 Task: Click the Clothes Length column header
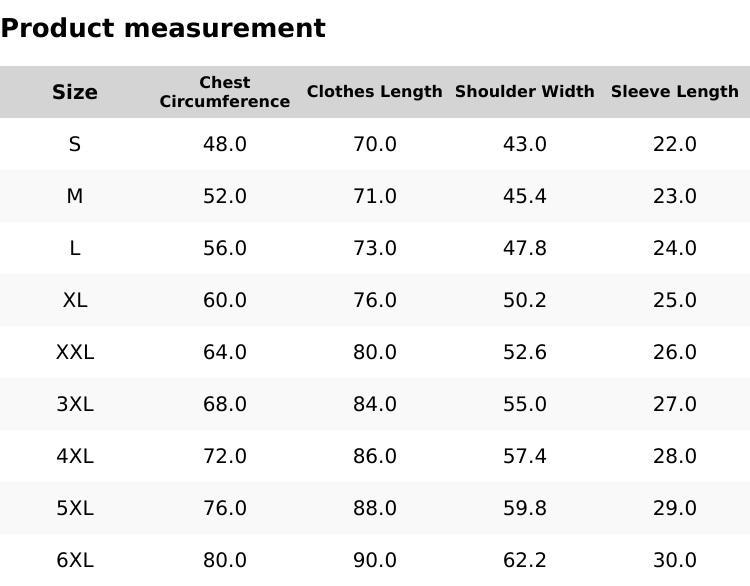(x=375, y=92)
